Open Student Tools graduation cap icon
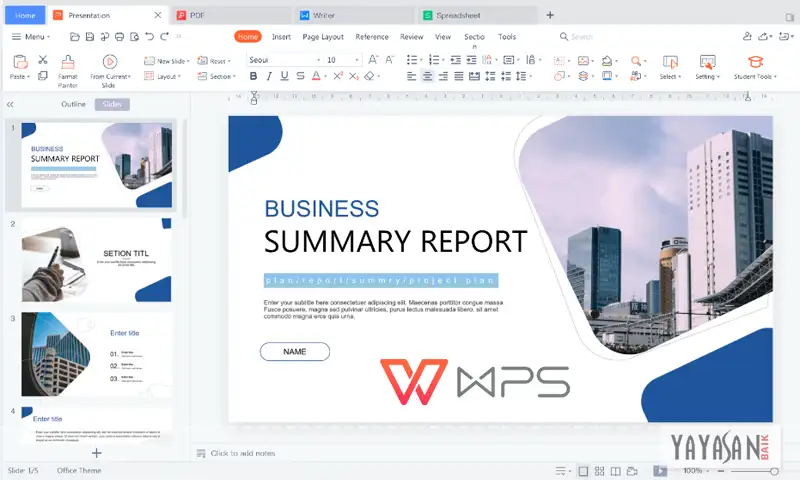 point(756,62)
